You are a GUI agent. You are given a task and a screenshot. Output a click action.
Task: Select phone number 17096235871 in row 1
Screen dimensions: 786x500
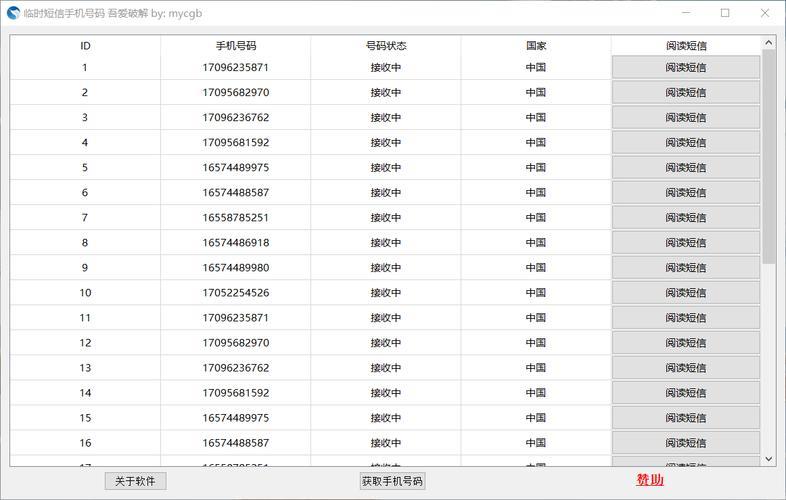236,67
